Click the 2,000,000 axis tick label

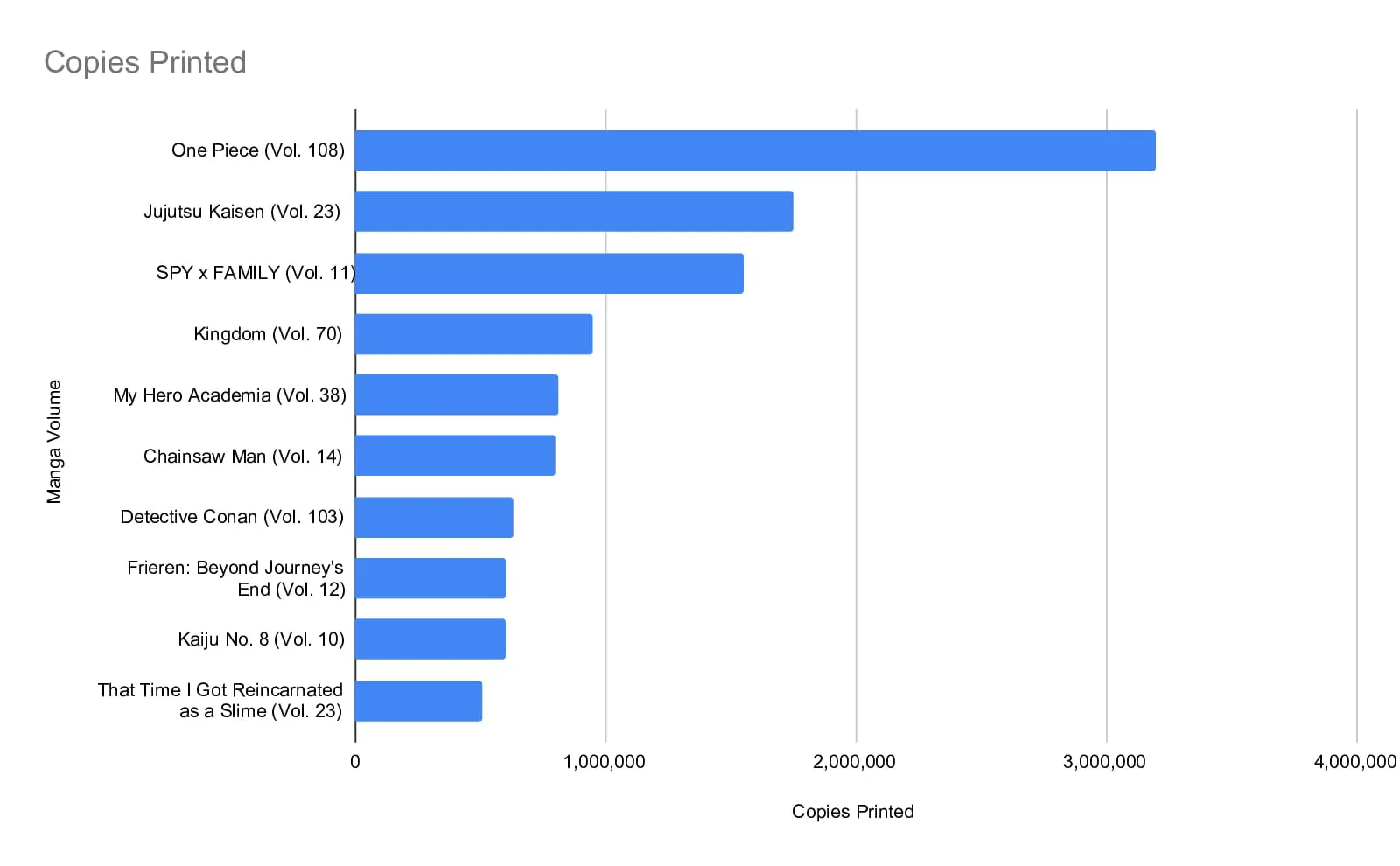(854, 762)
